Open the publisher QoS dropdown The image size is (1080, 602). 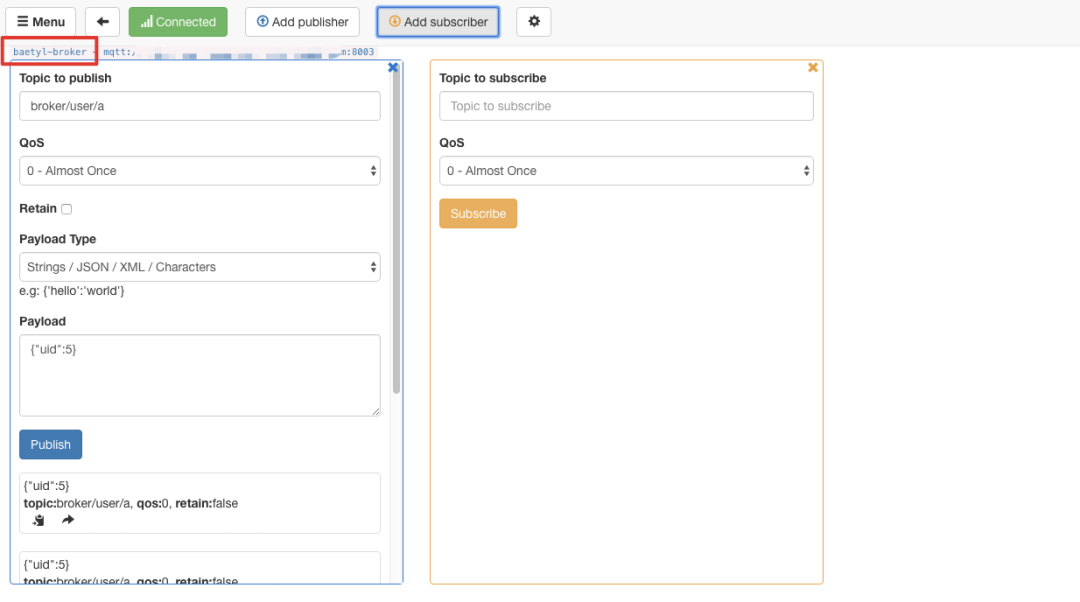[200, 171]
